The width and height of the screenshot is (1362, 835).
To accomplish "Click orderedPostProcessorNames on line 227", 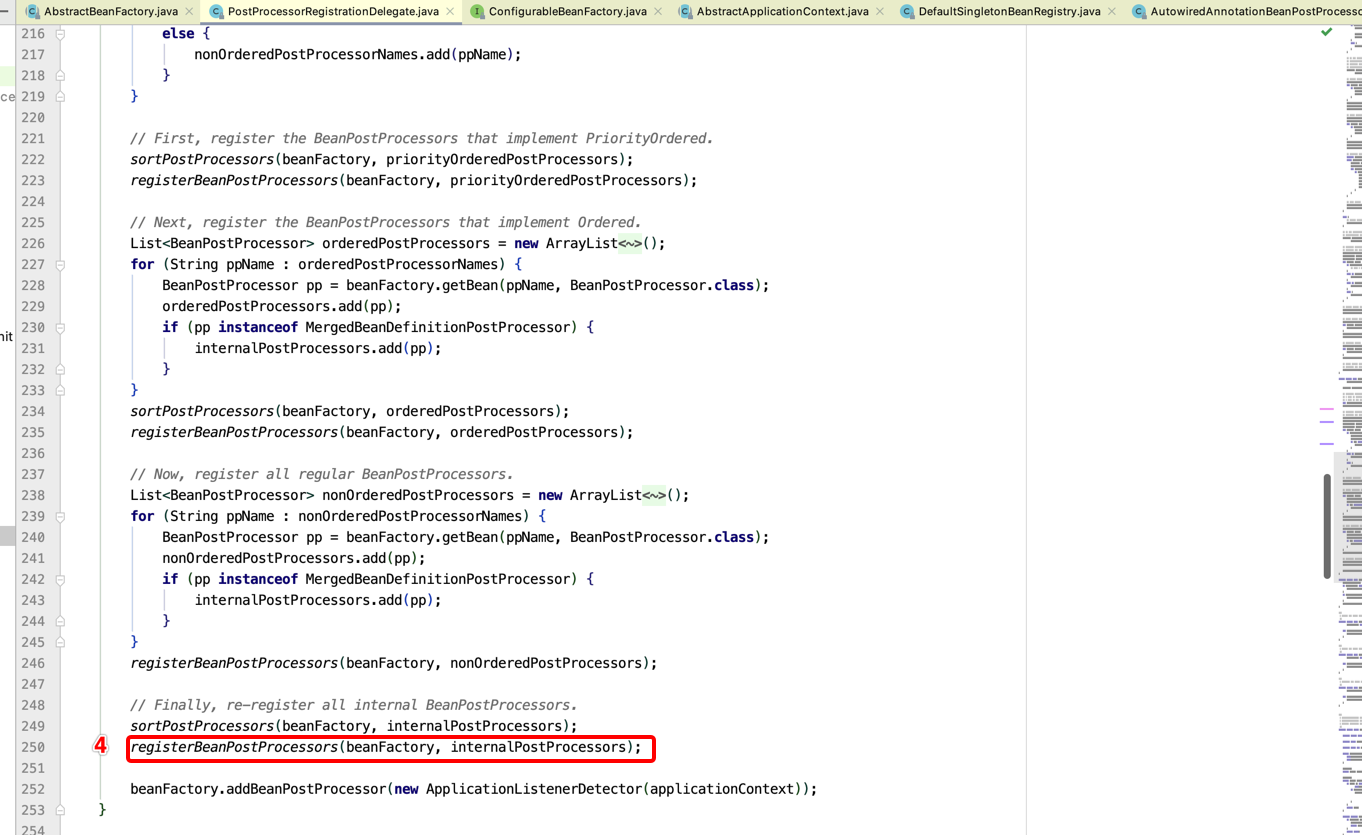I will tap(398, 264).
